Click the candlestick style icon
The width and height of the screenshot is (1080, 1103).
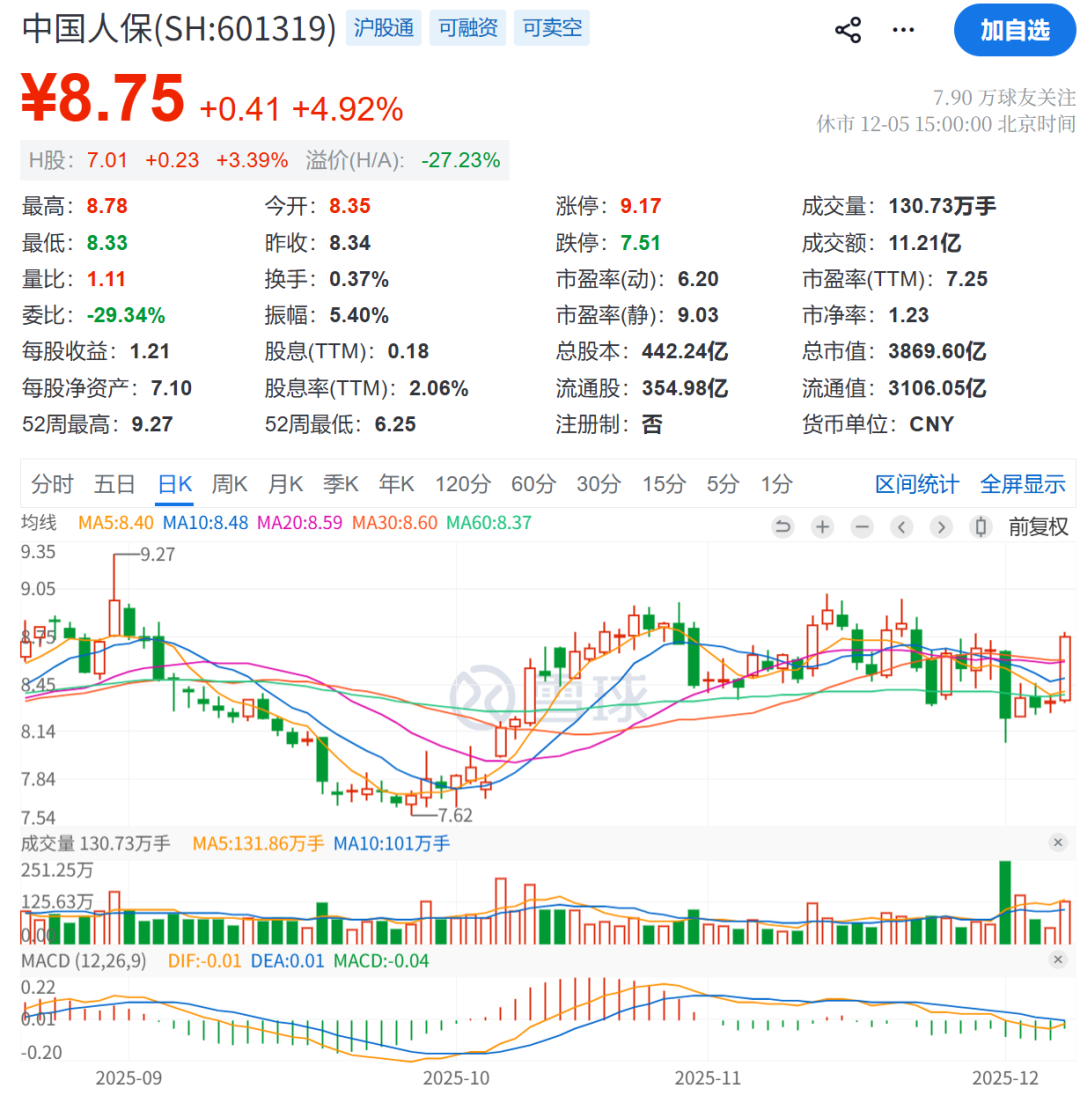(x=980, y=527)
